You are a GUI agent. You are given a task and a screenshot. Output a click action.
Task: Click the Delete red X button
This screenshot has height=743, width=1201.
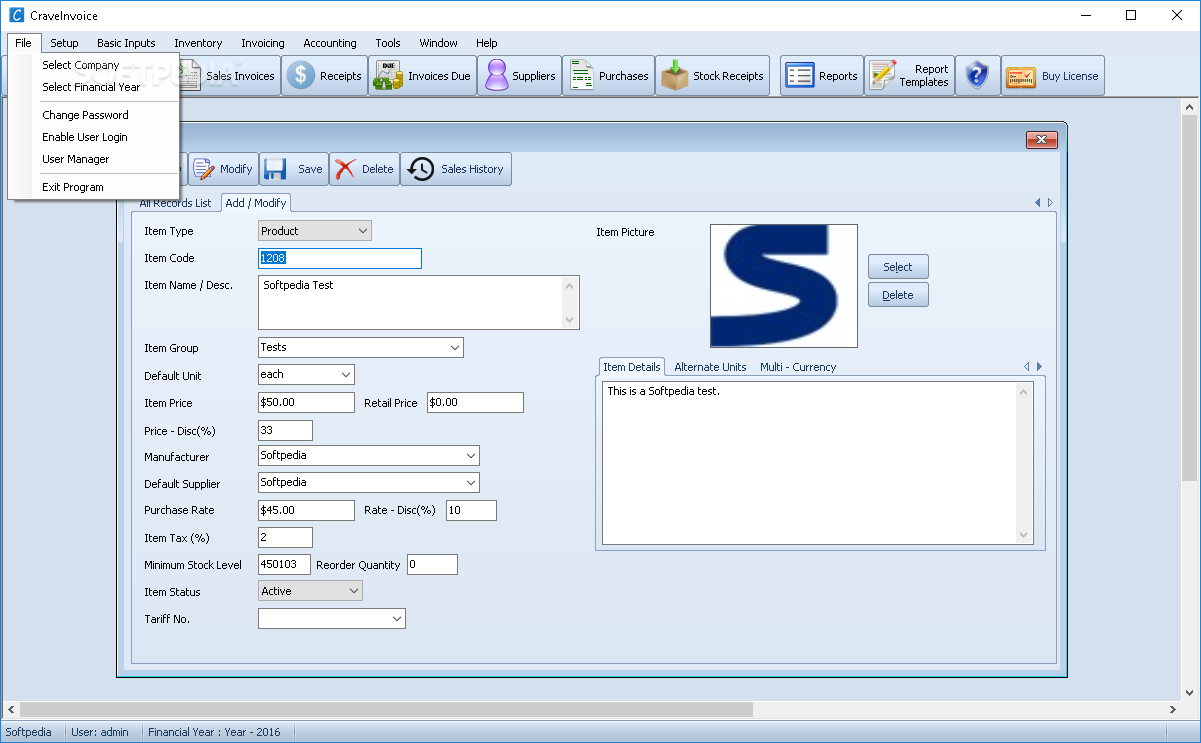click(x=364, y=169)
